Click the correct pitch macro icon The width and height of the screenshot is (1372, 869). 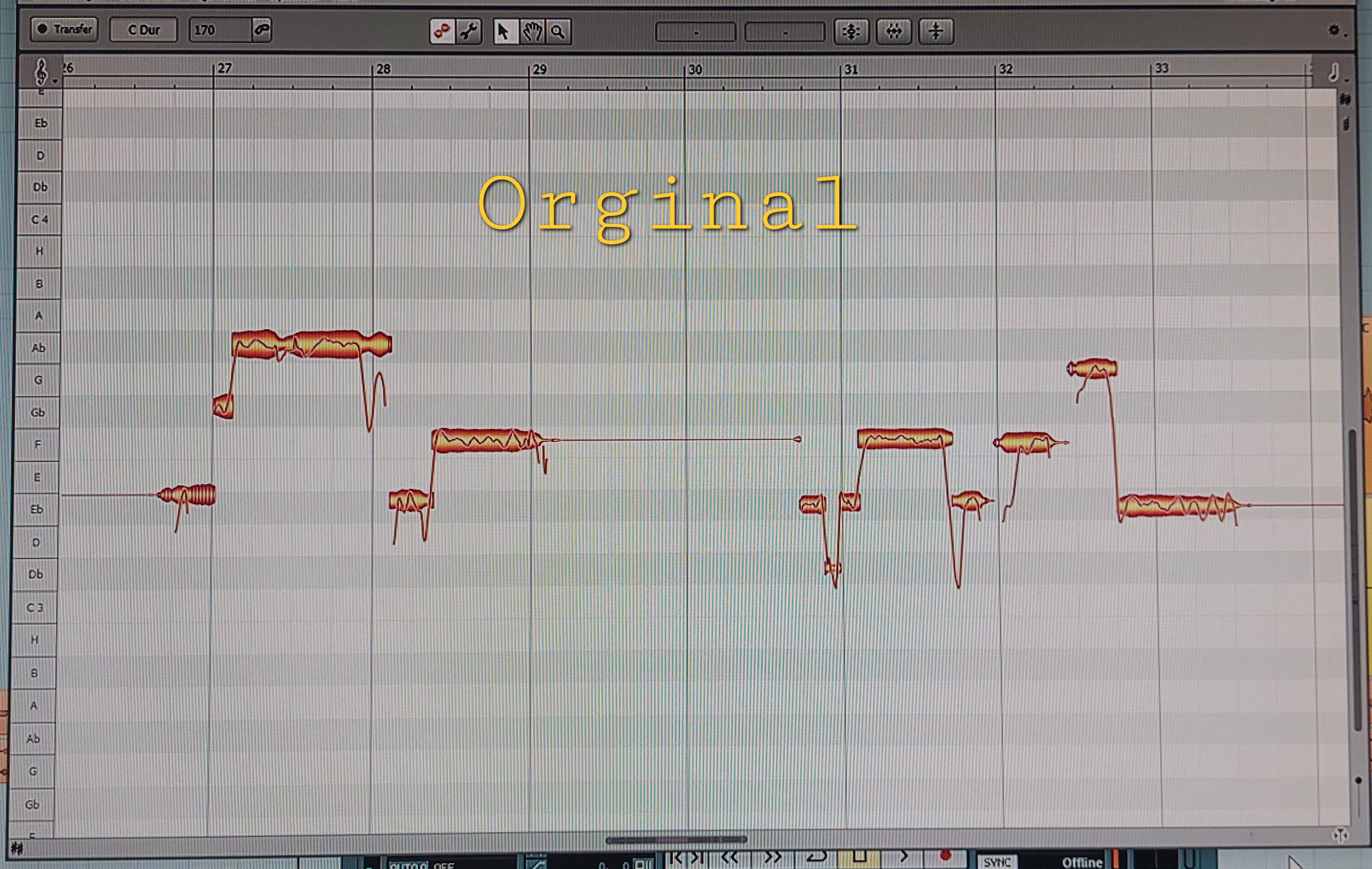(851, 31)
